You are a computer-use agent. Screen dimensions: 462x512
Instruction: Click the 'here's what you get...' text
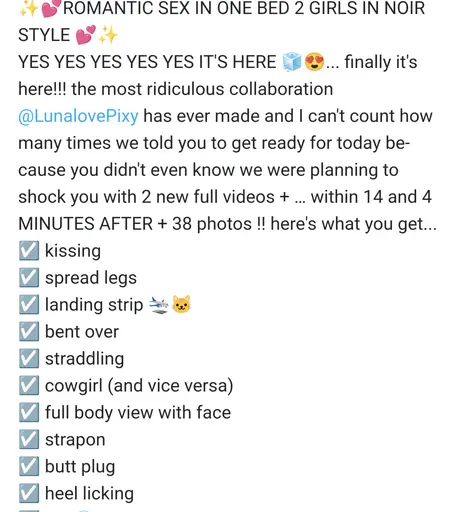353,224
